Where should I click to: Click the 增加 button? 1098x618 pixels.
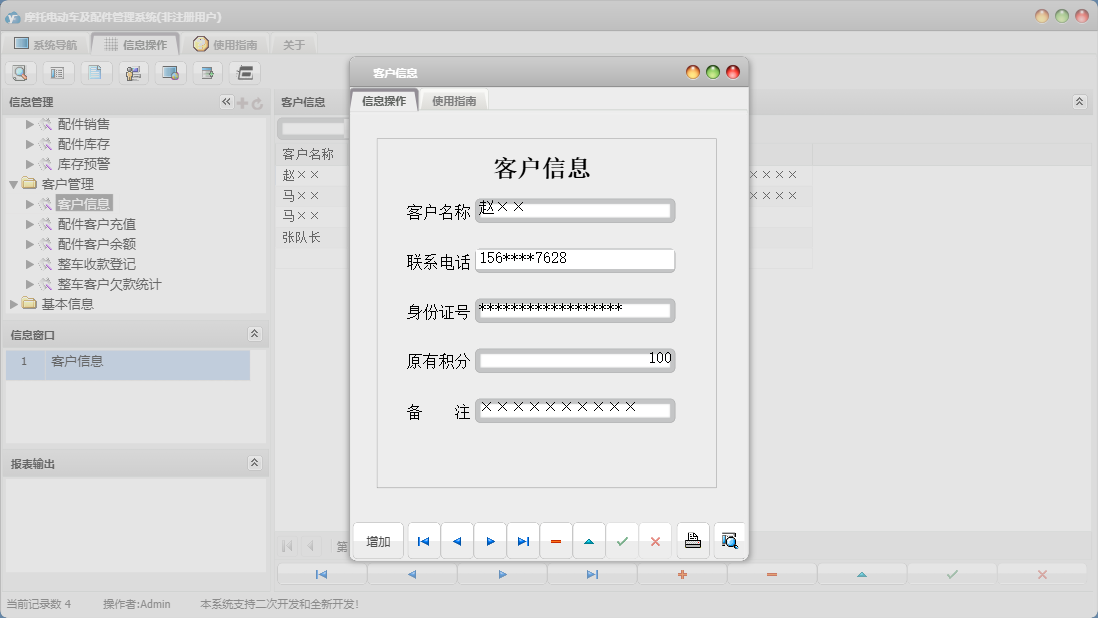click(x=378, y=541)
